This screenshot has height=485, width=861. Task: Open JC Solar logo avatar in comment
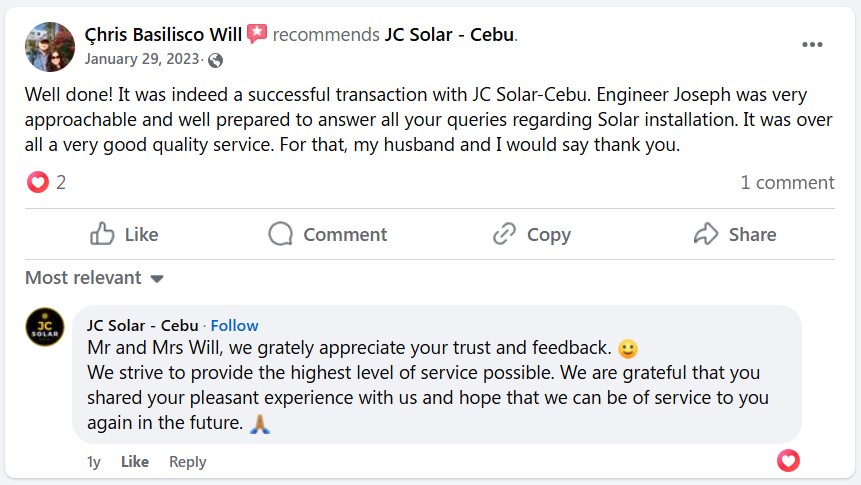pyautogui.click(x=45, y=327)
